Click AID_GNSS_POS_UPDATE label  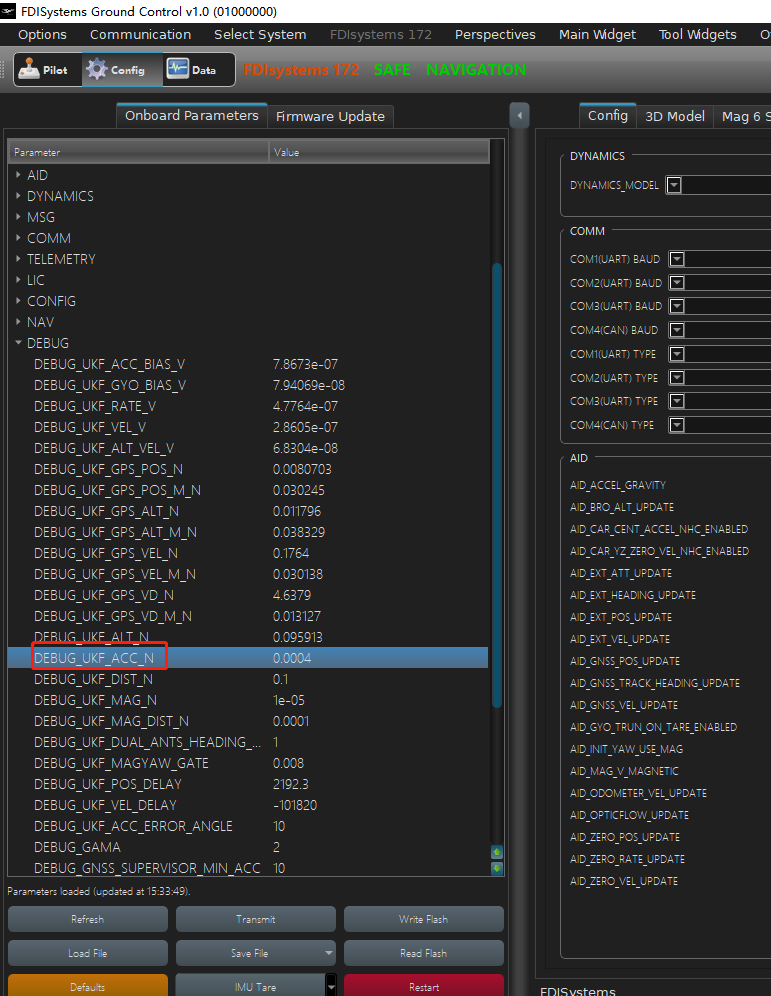coord(624,661)
